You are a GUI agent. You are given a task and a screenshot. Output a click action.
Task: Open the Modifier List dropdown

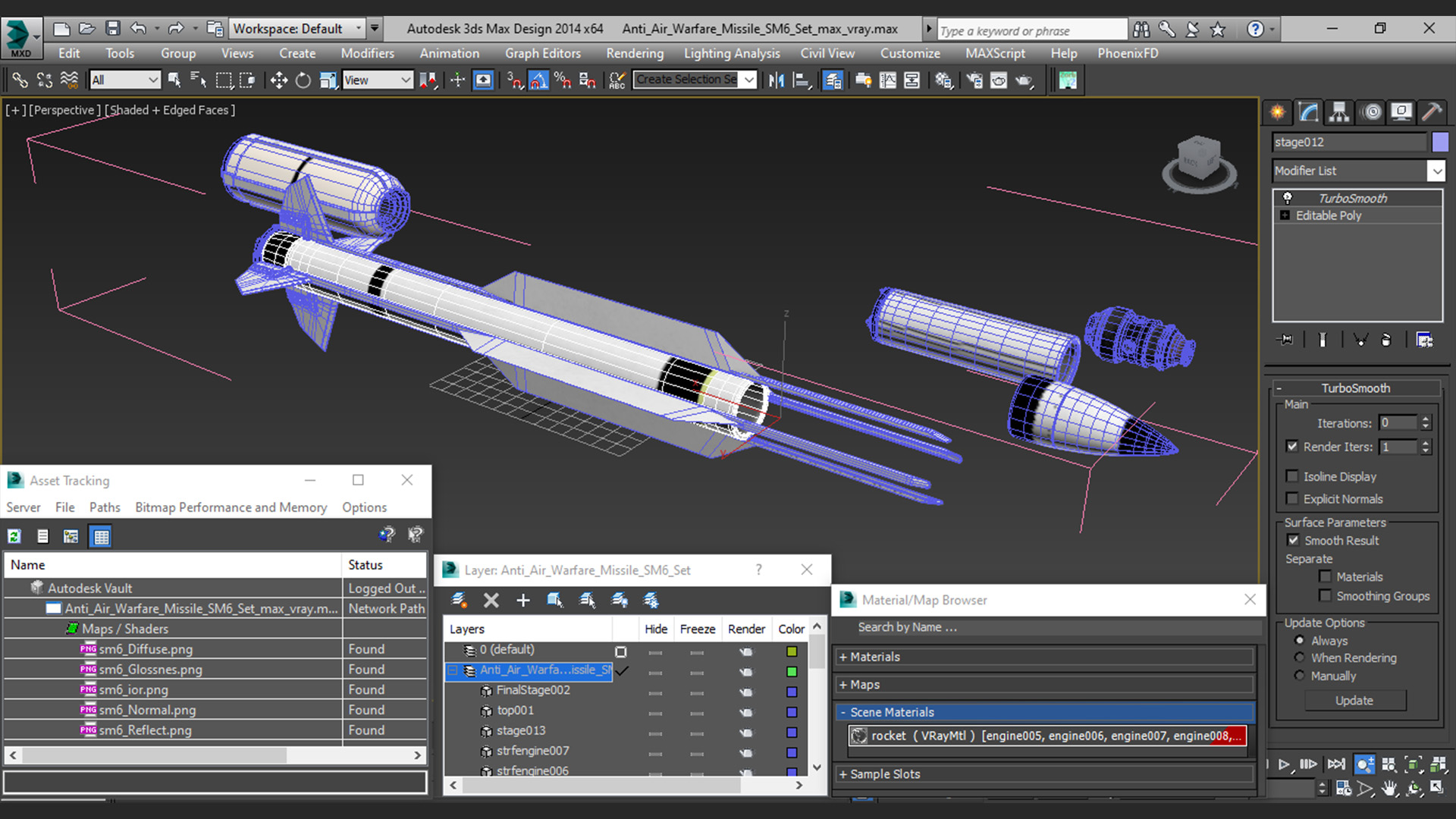pos(1436,171)
